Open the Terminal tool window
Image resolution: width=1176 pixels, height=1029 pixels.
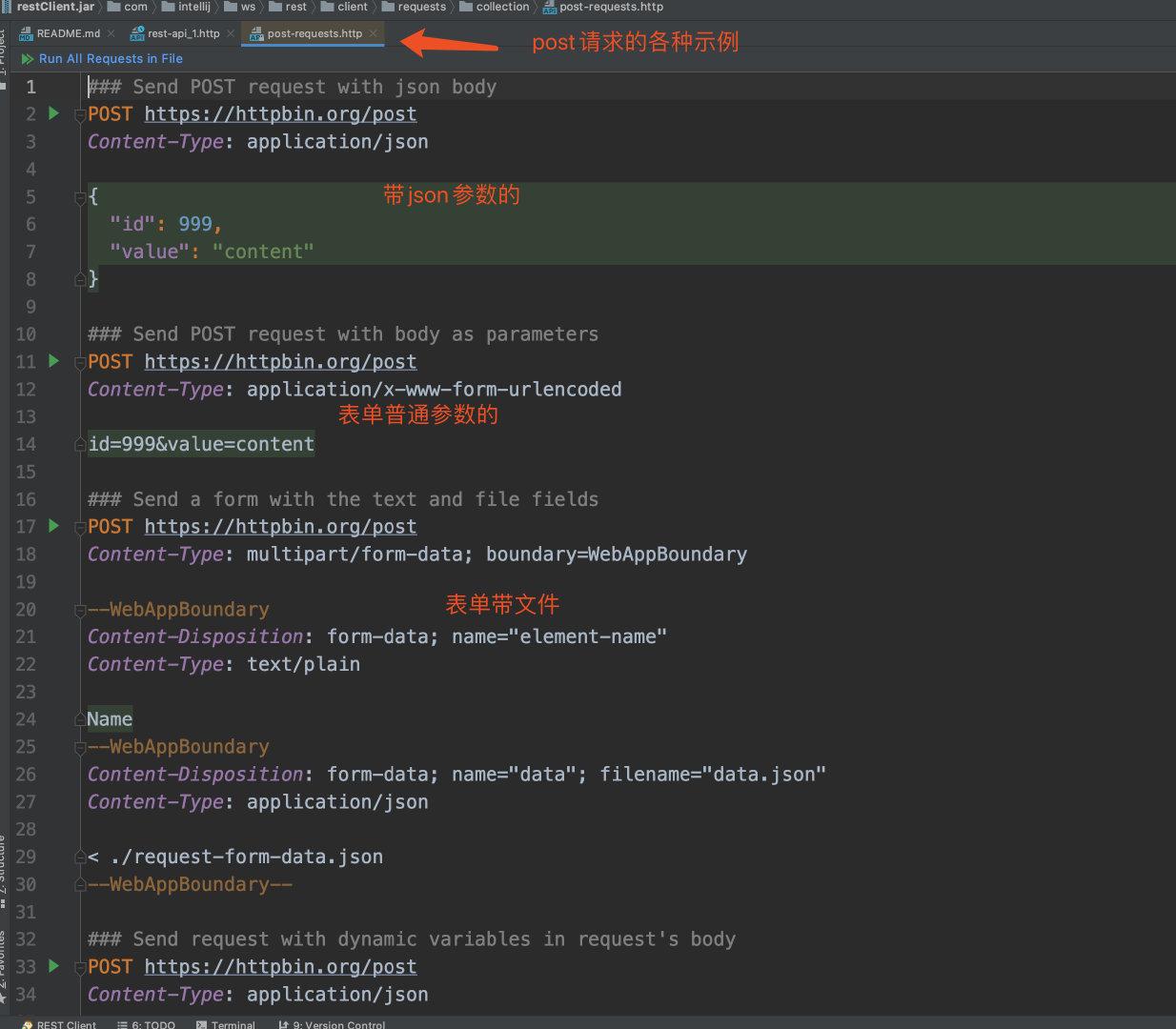tap(226, 1024)
